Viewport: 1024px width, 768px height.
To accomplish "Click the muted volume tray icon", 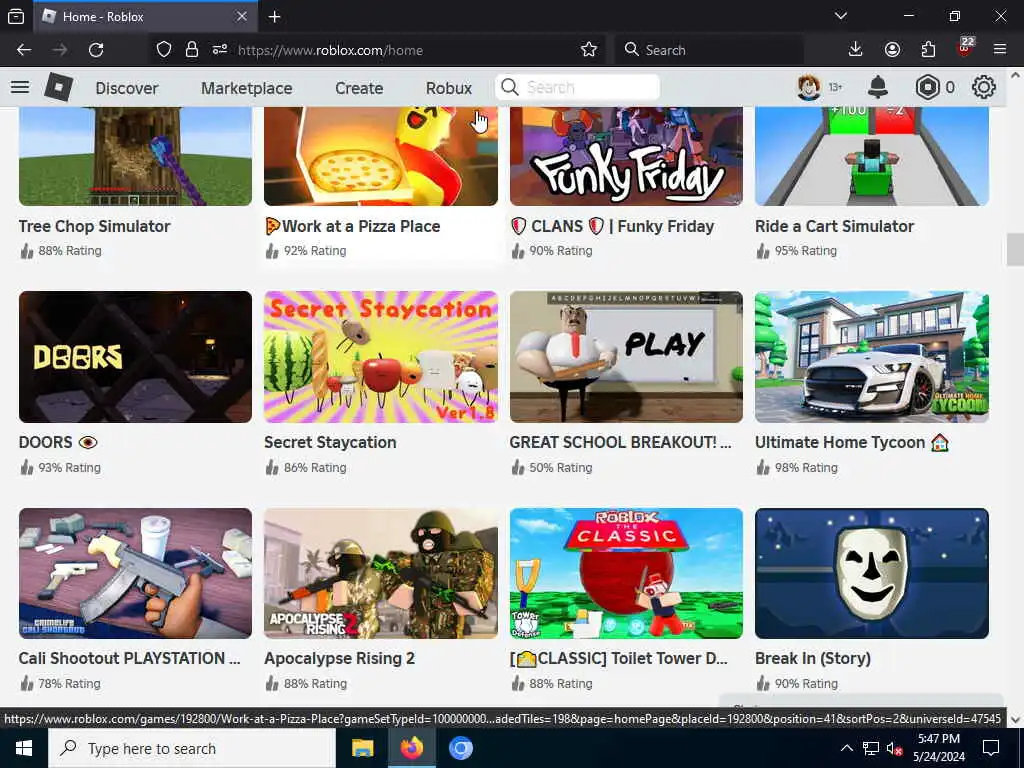I will (x=894, y=748).
